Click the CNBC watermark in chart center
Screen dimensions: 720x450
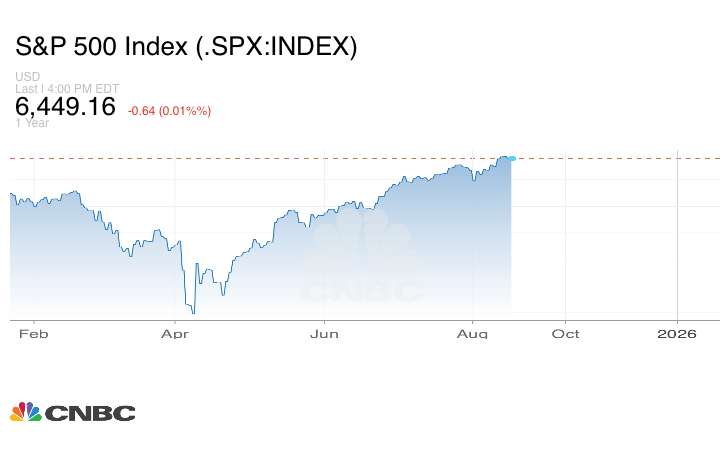(x=362, y=270)
